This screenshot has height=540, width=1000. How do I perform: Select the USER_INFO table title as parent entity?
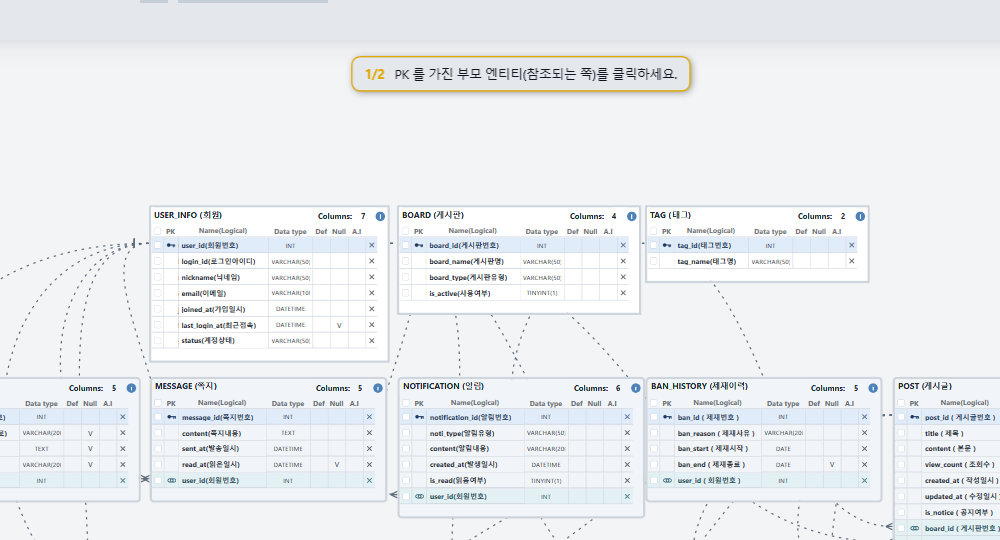pos(188,215)
